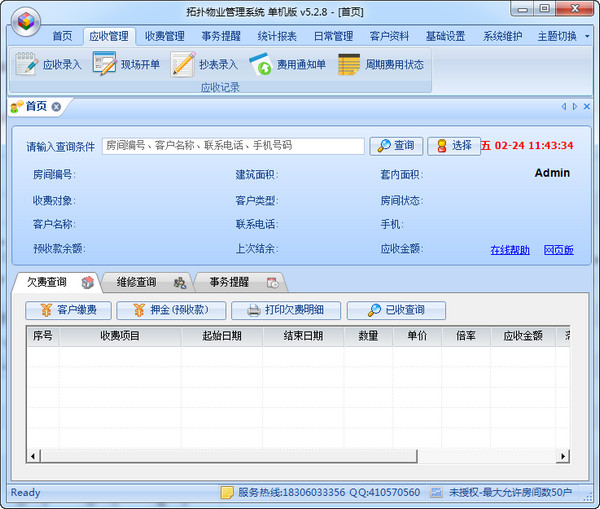Switch to the 维修查询 tab
The image size is (600, 509).
145,282
